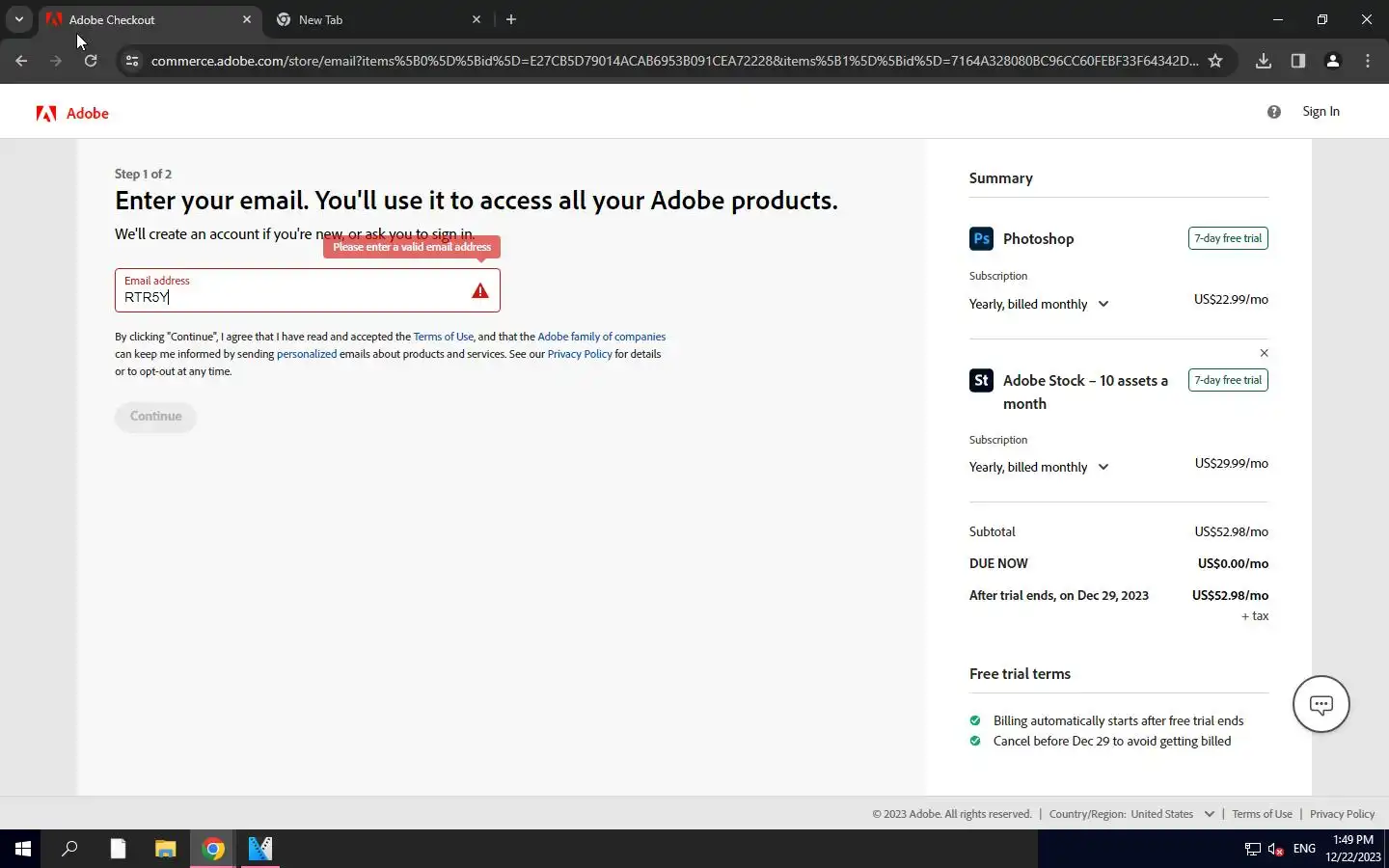This screenshot has width=1389, height=868.
Task: Click the Sign In link
Action: pyautogui.click(x=1321, y=112)
